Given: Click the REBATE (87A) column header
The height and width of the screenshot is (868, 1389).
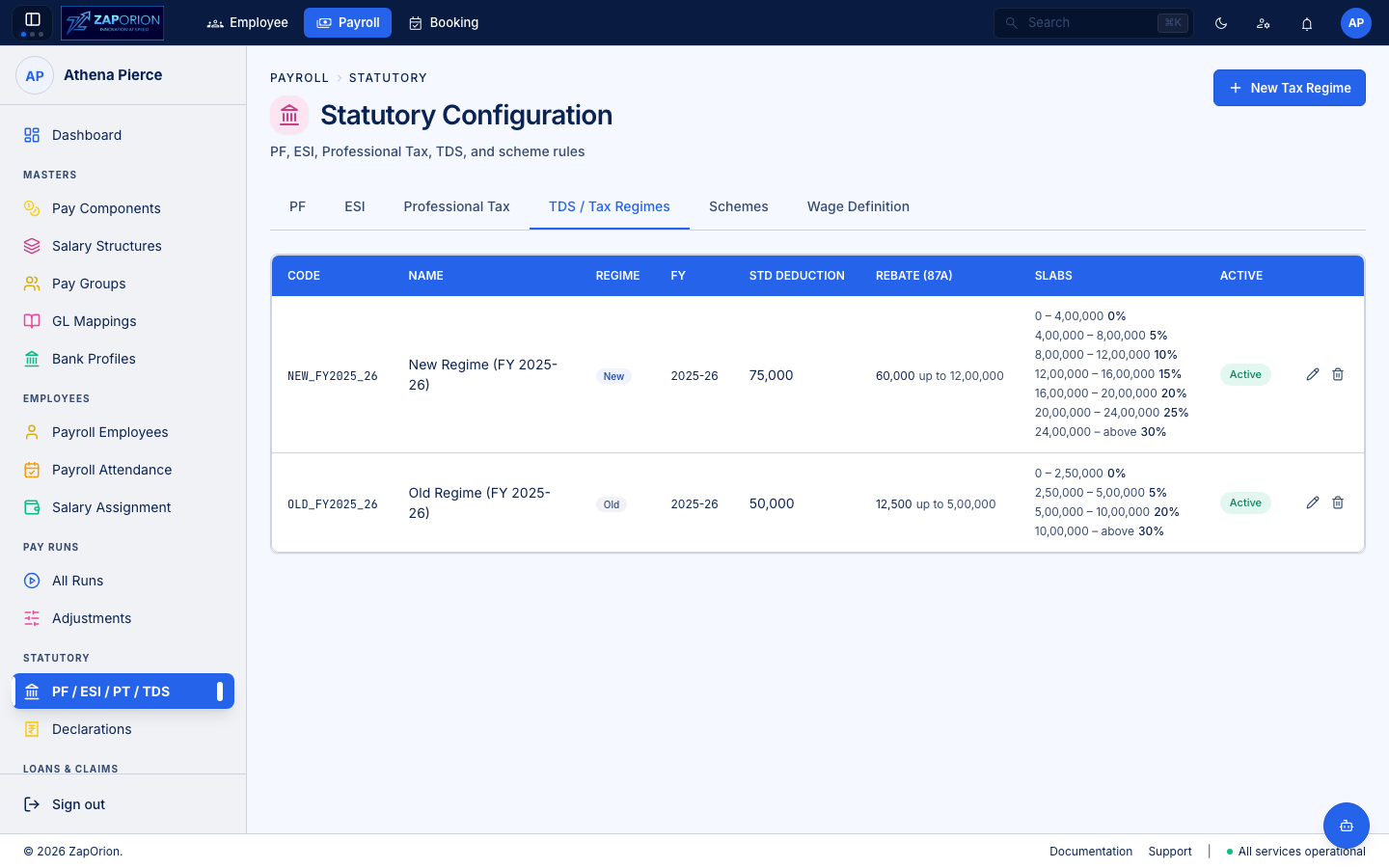Looking at the screenshot, I should (914, 276).
